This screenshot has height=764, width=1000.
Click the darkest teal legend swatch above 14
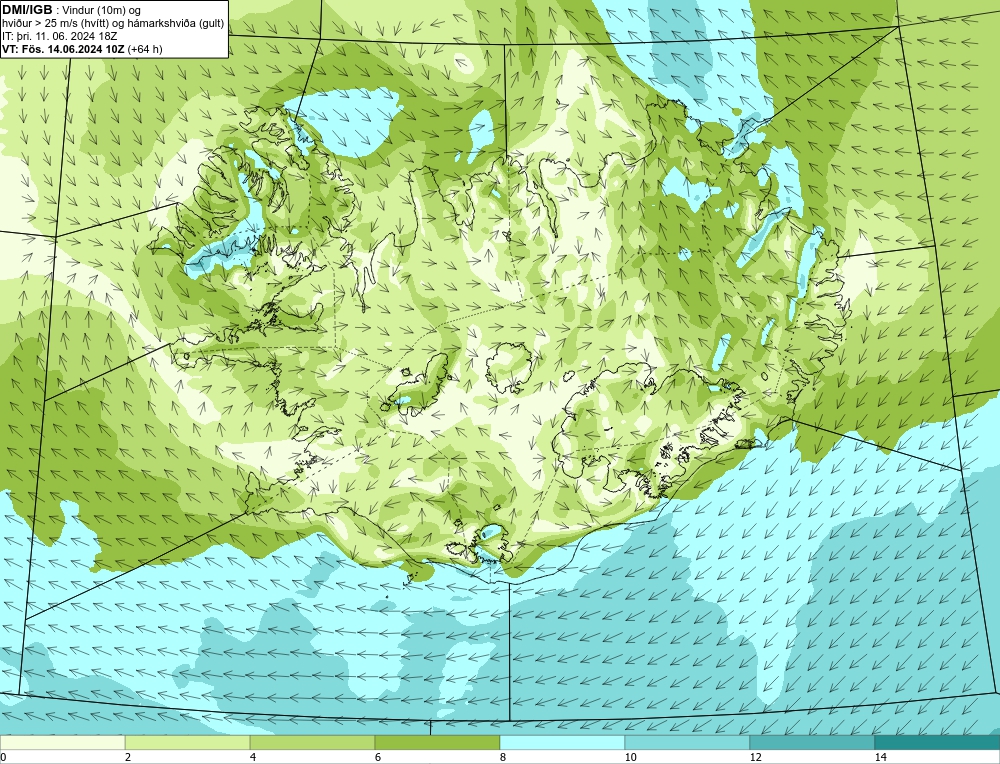pos(937,743)
